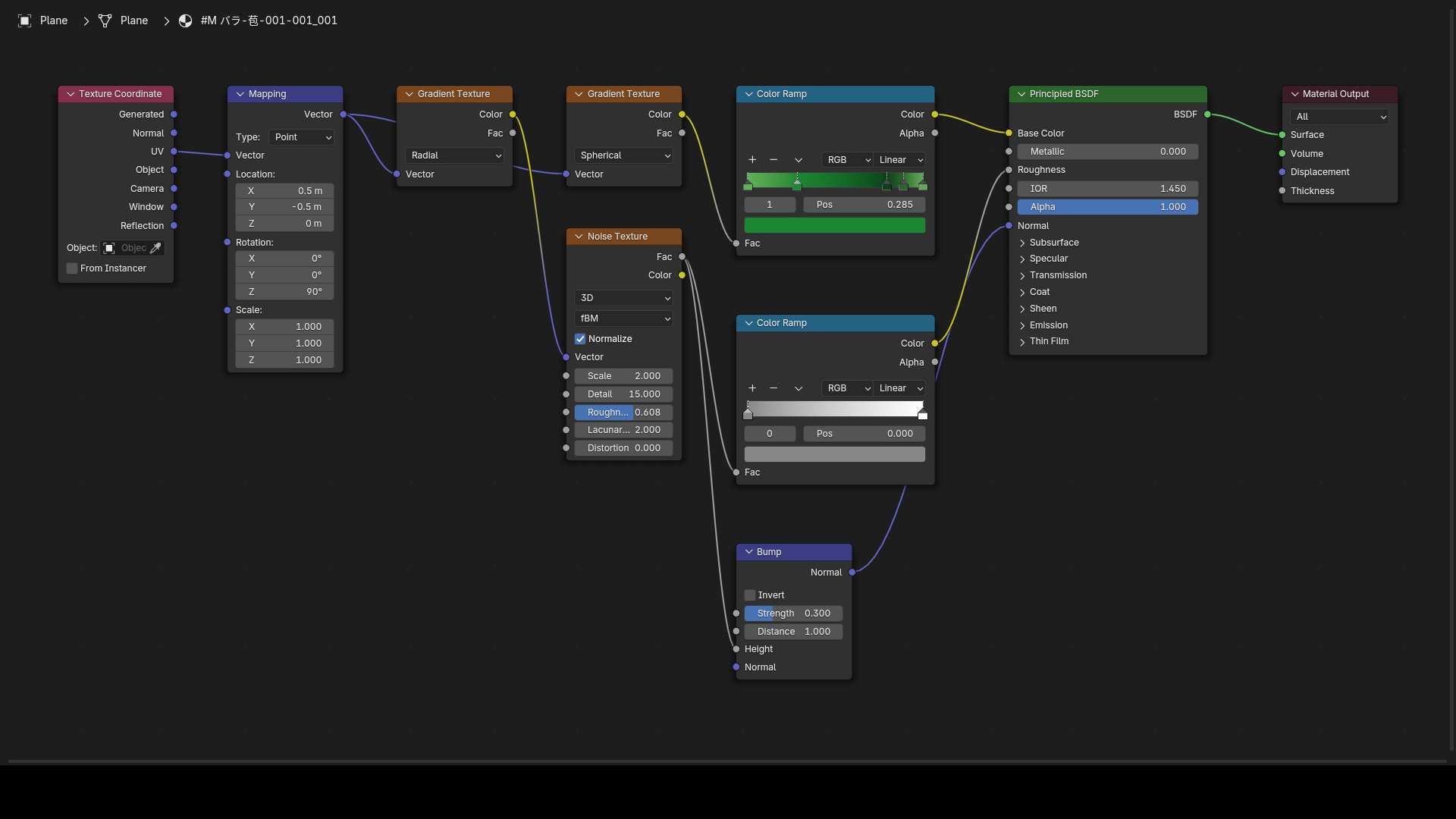Click the BSDF output socket of Principled BSDF

pyautogui.click(x=1207, y=115)
